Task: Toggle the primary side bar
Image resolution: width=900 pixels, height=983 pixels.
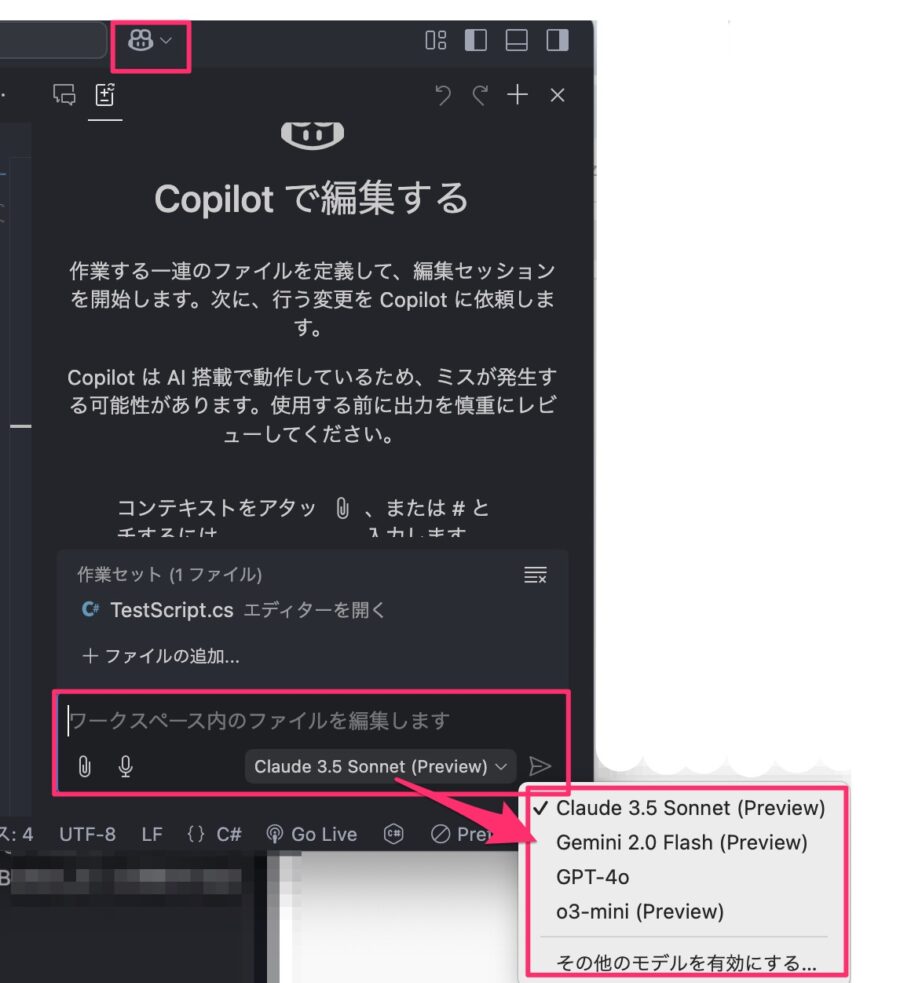Action: [x=476, y=40]
